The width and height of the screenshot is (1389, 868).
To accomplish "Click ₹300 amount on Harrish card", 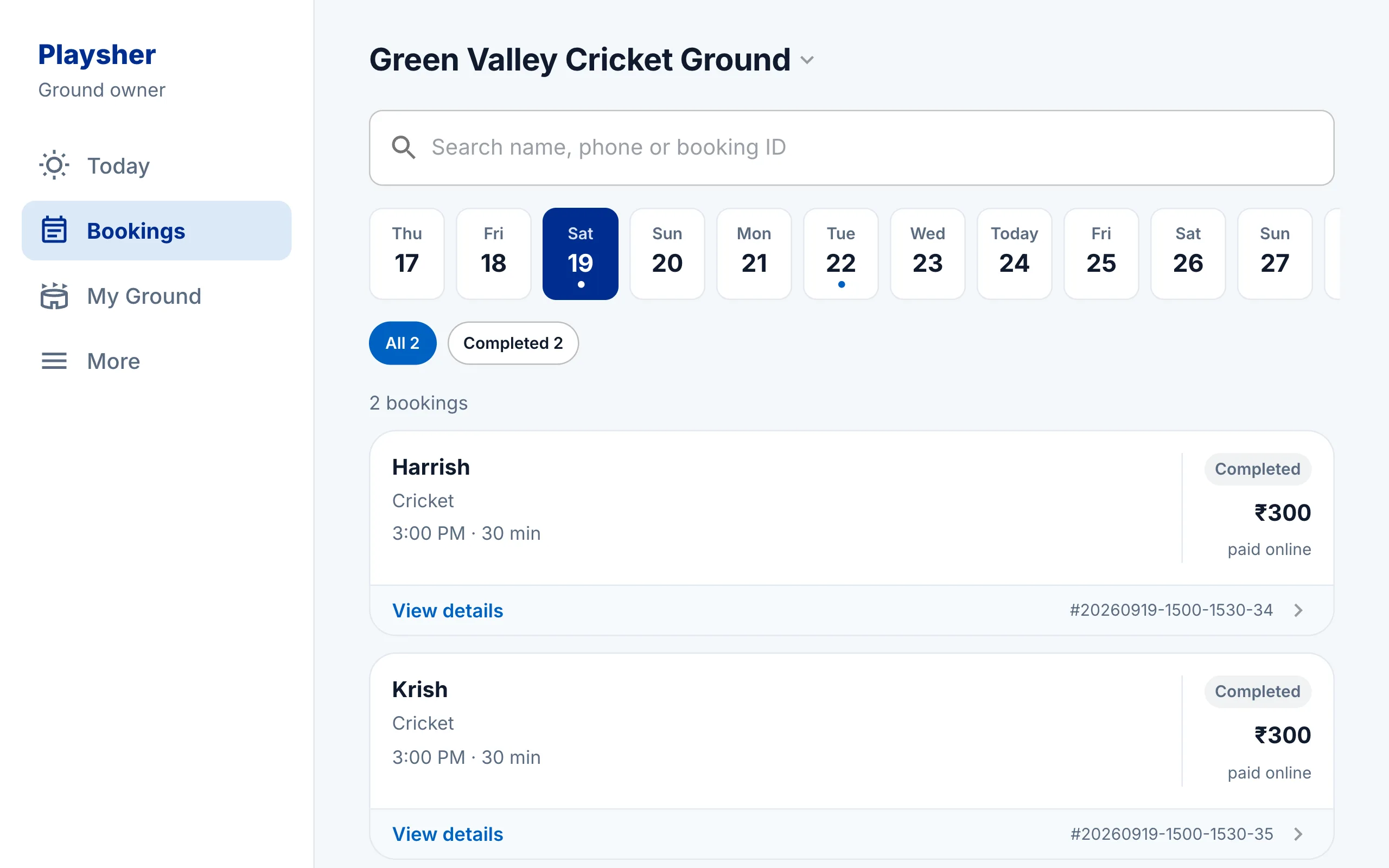I will click(1282, 513).
